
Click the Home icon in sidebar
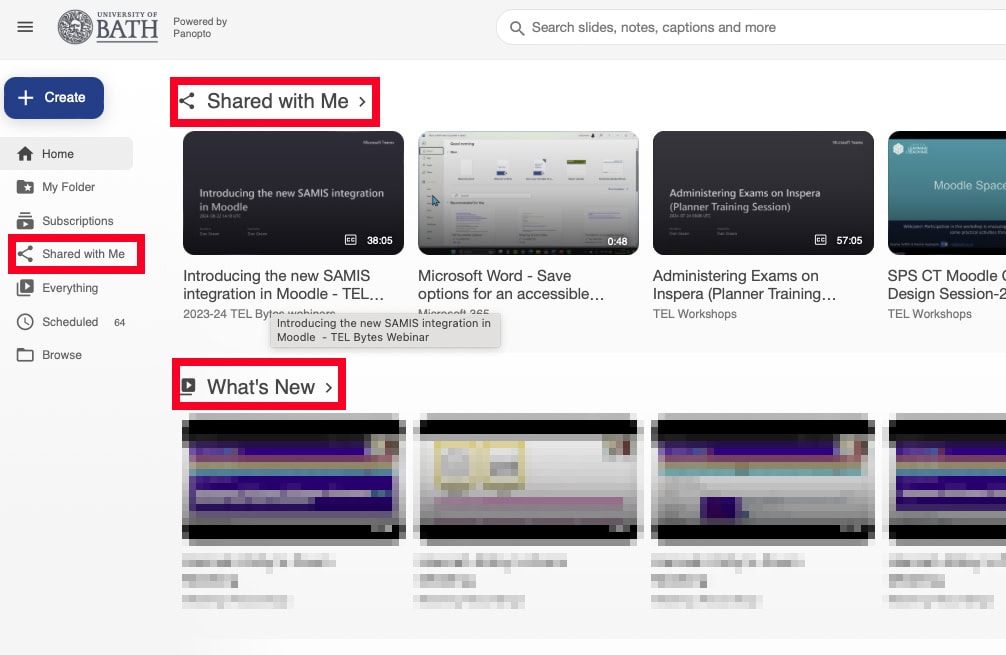[25, 154]
